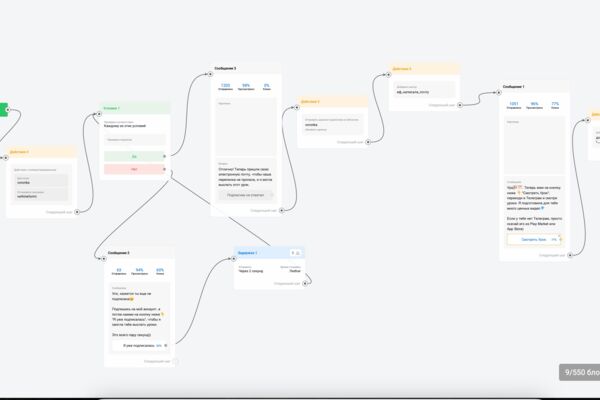The height and width of the screenshot is (400, 600).
Task: Click the Каждому из этих условий text
Action: (125, 126)
